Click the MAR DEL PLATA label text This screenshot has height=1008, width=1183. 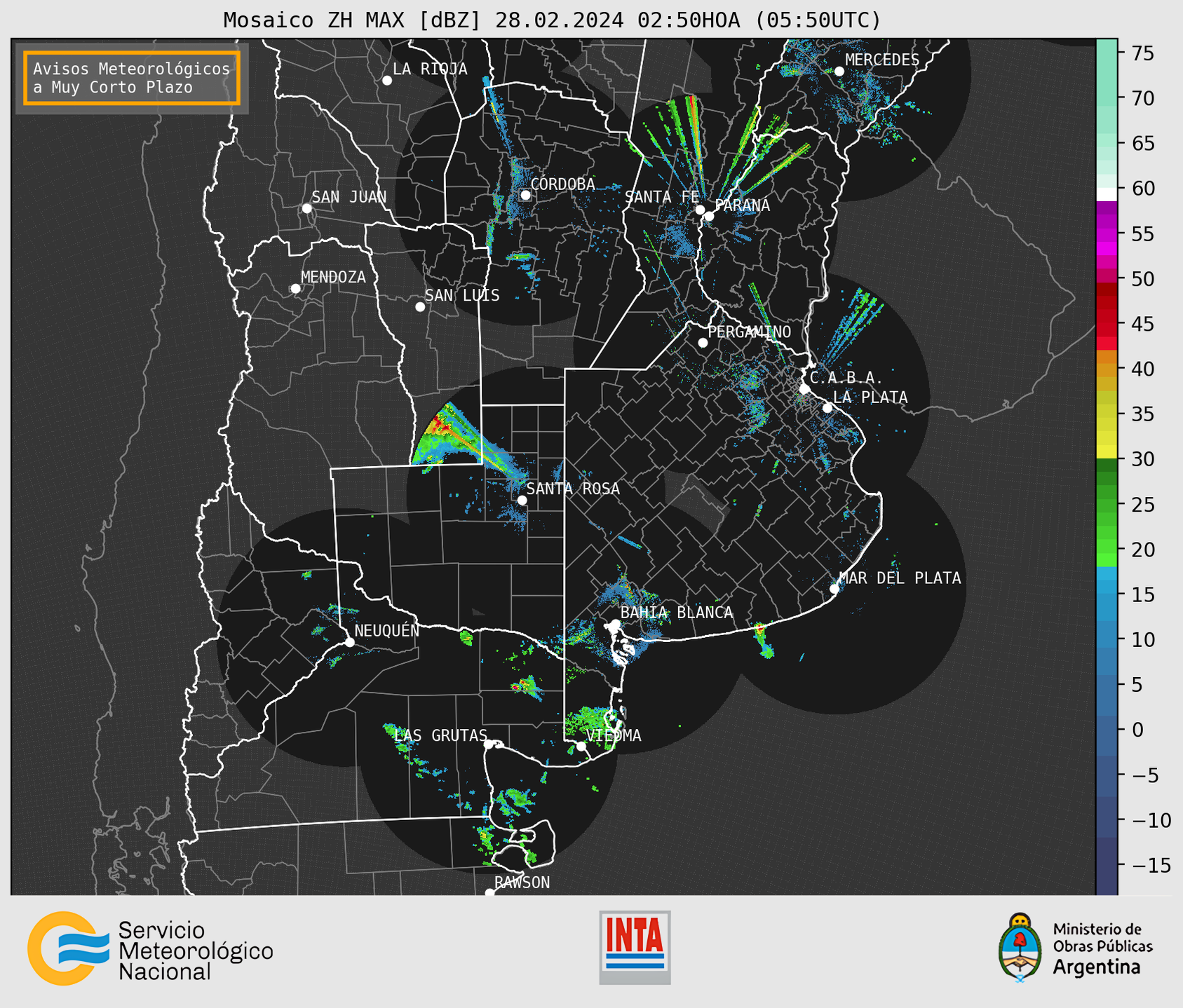(x=900, y=578)
